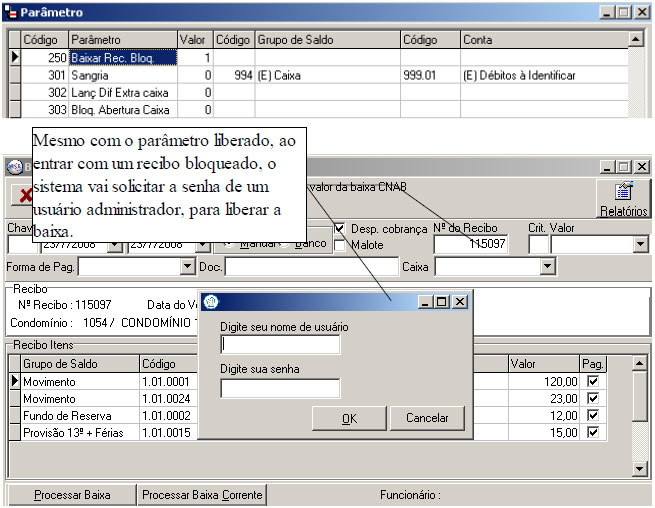Image resolution: width=655 pixels, height=508 pixels.
Task: Click Cancelar in the login dialog
Action: pos(427,418)
